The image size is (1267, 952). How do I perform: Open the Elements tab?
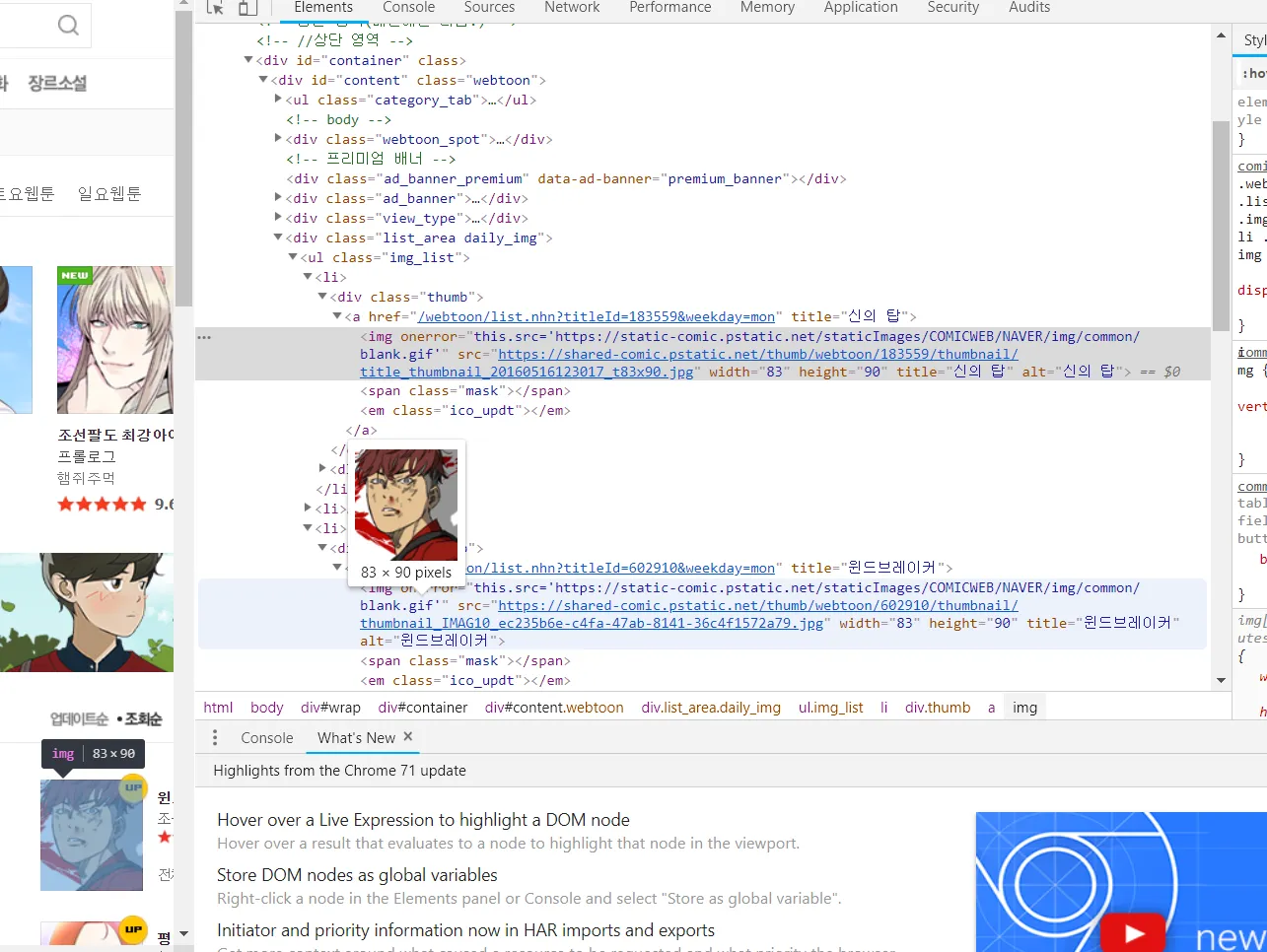(x=323, y=8)
